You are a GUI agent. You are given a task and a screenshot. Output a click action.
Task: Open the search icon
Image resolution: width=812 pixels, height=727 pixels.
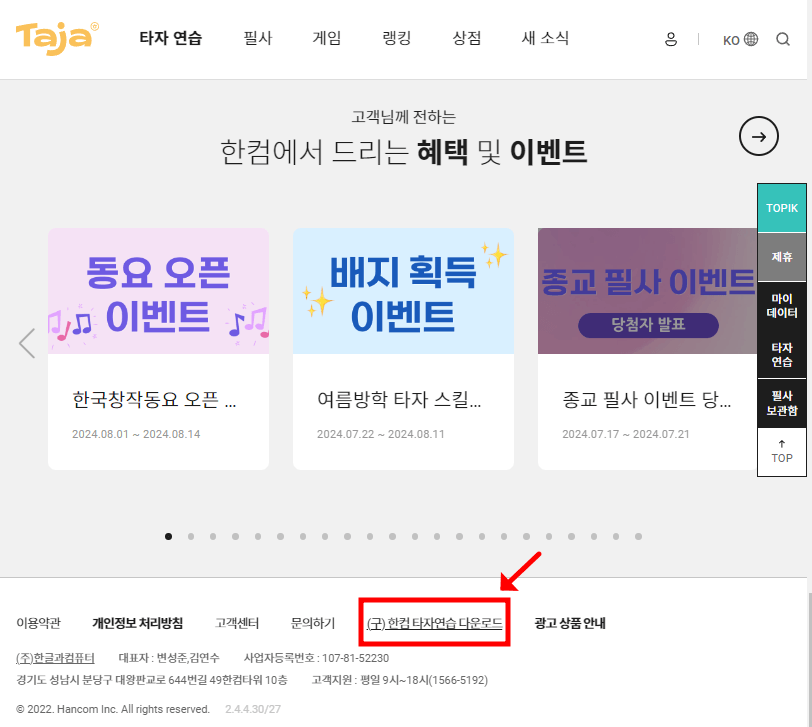pyautogui.click(x=783, y=38)
